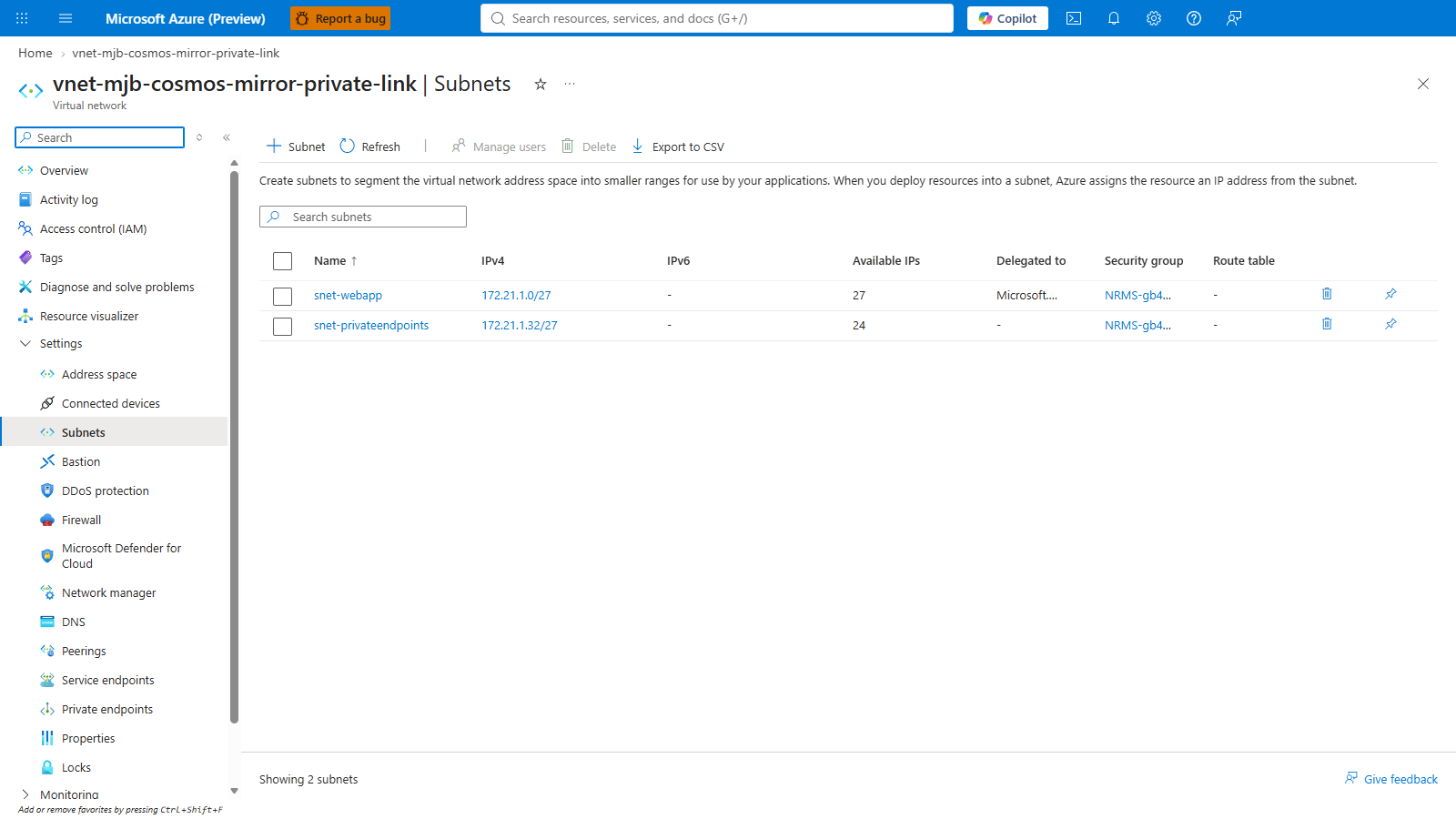The height and width of the screenshot is (819, 1456).
Task: Open the notifications bell
Action: (x=1114, y=18)
